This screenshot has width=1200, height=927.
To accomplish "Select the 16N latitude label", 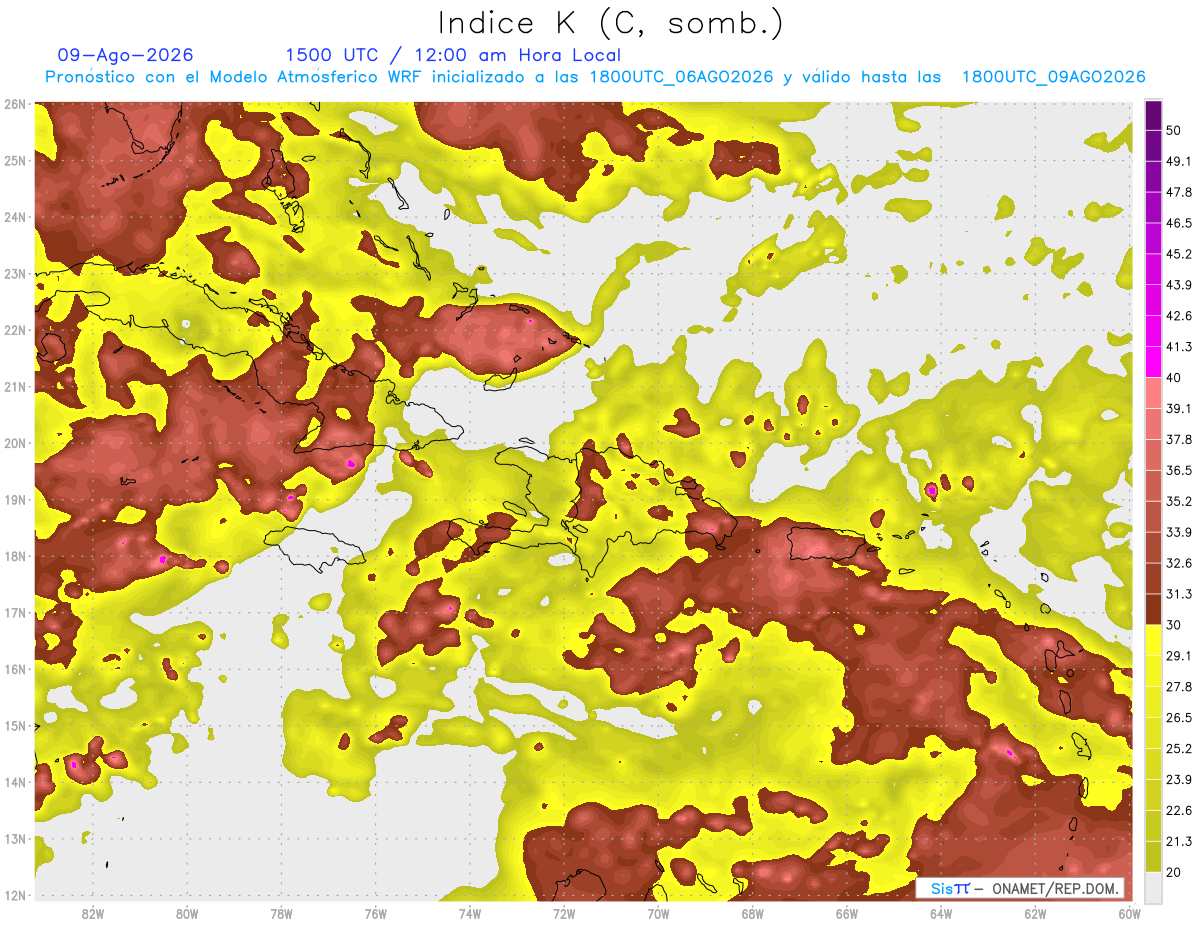I will (14, 669).
